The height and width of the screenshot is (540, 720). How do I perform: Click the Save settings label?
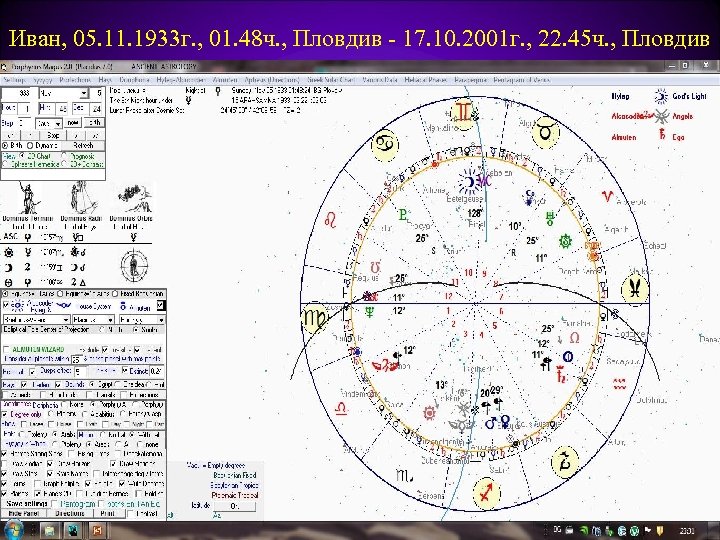point(27,504)
